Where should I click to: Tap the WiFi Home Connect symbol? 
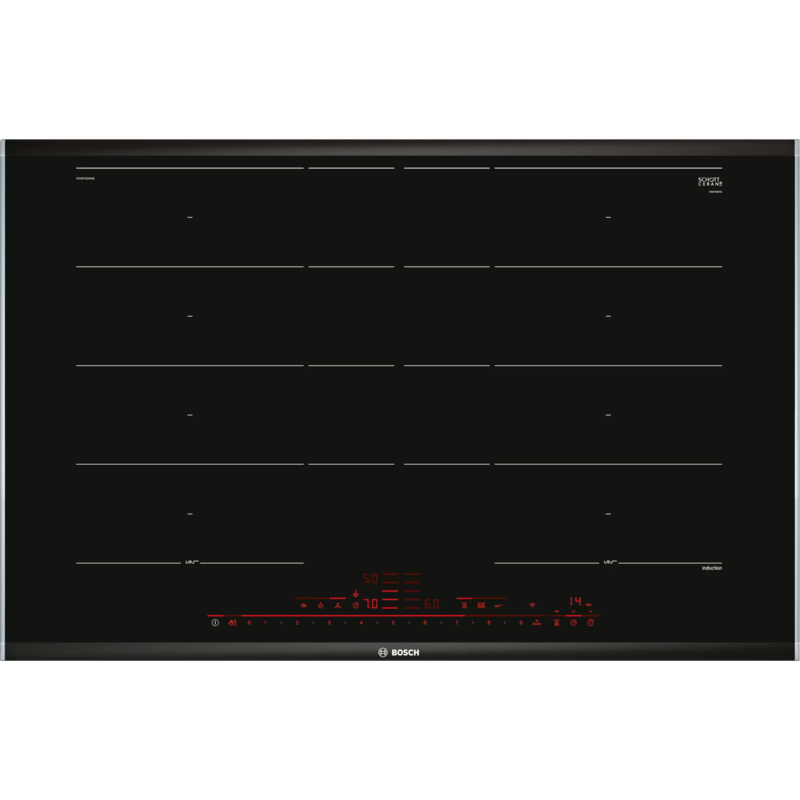(x=532, y=605)
